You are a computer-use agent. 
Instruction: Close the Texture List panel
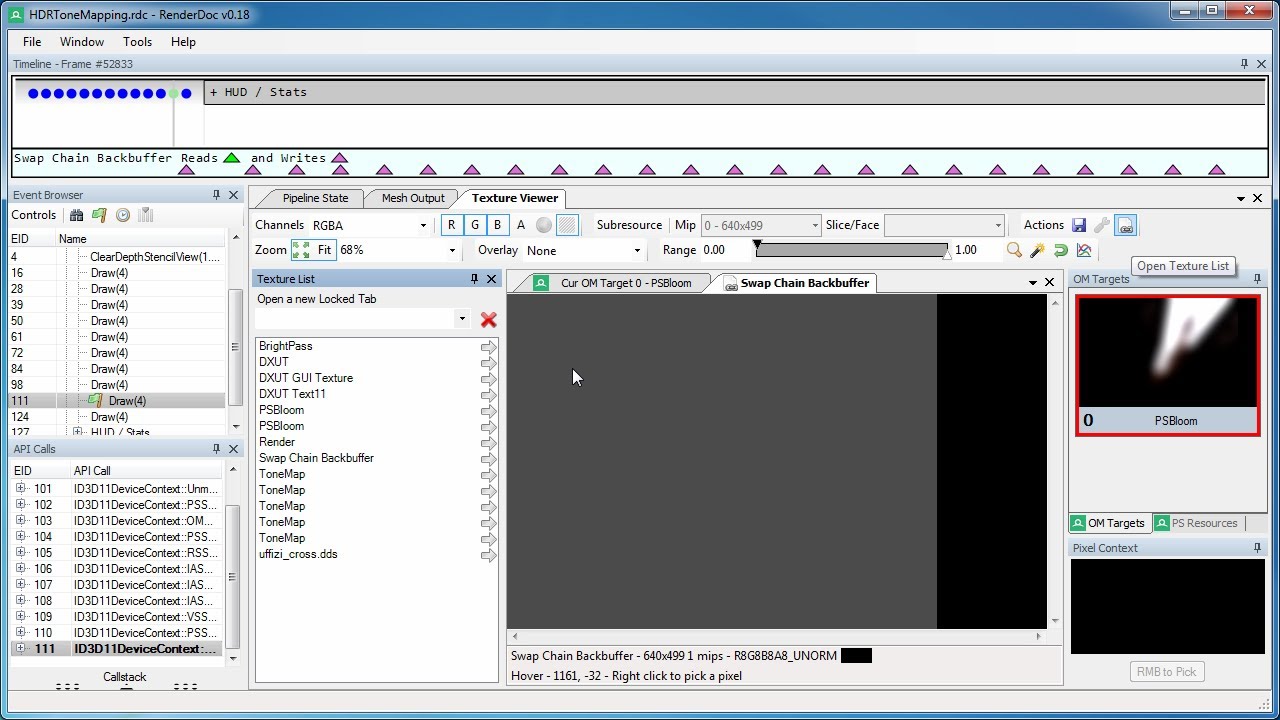tap(491, 279)
